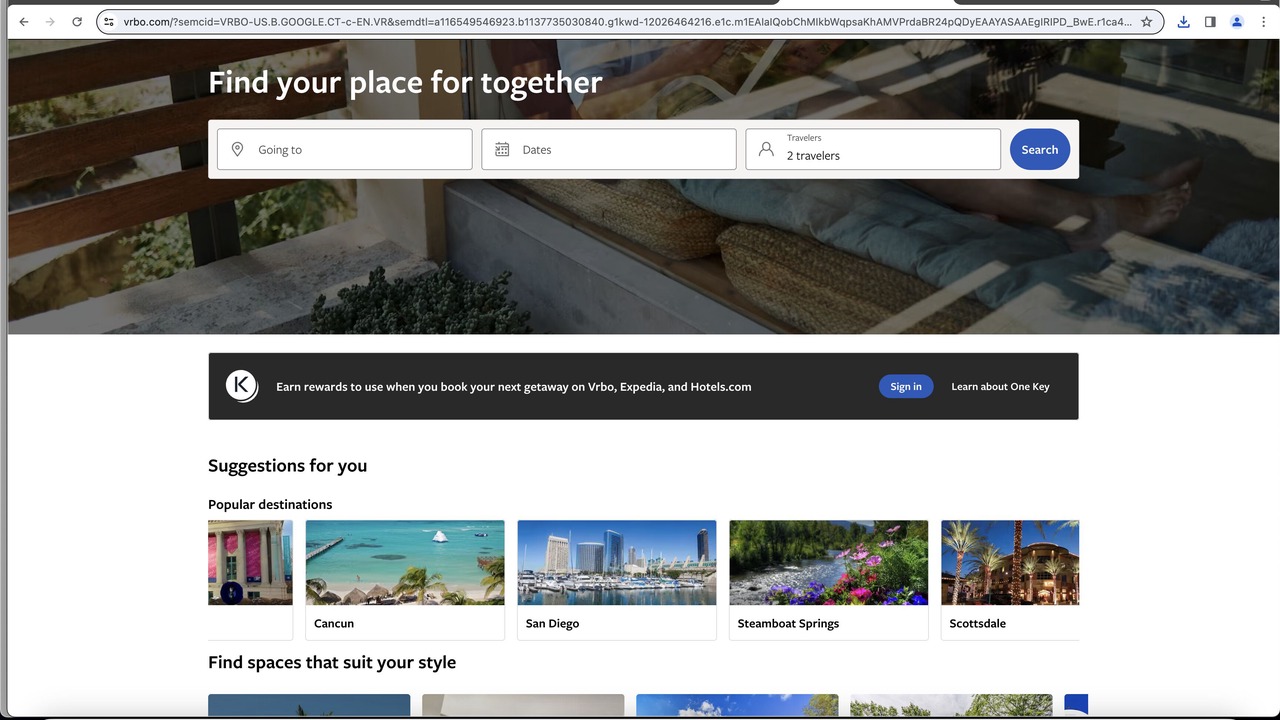
Task: Click the Going to destination field
Action: [x=345, y=149]
